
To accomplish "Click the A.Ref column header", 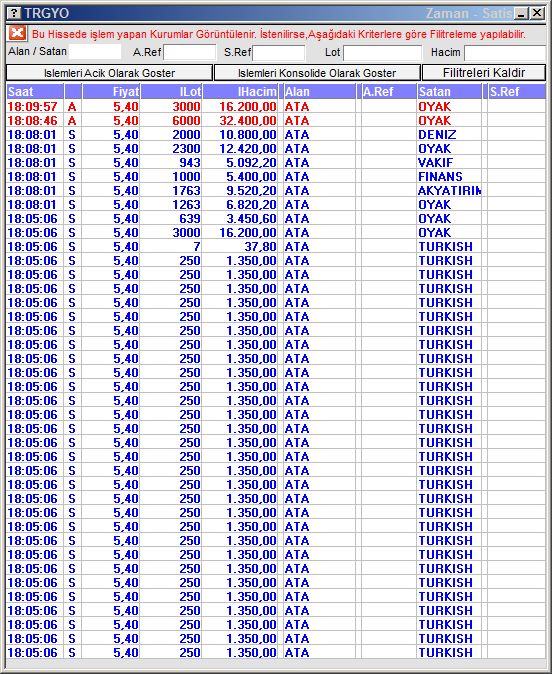I will click(389, 92).
